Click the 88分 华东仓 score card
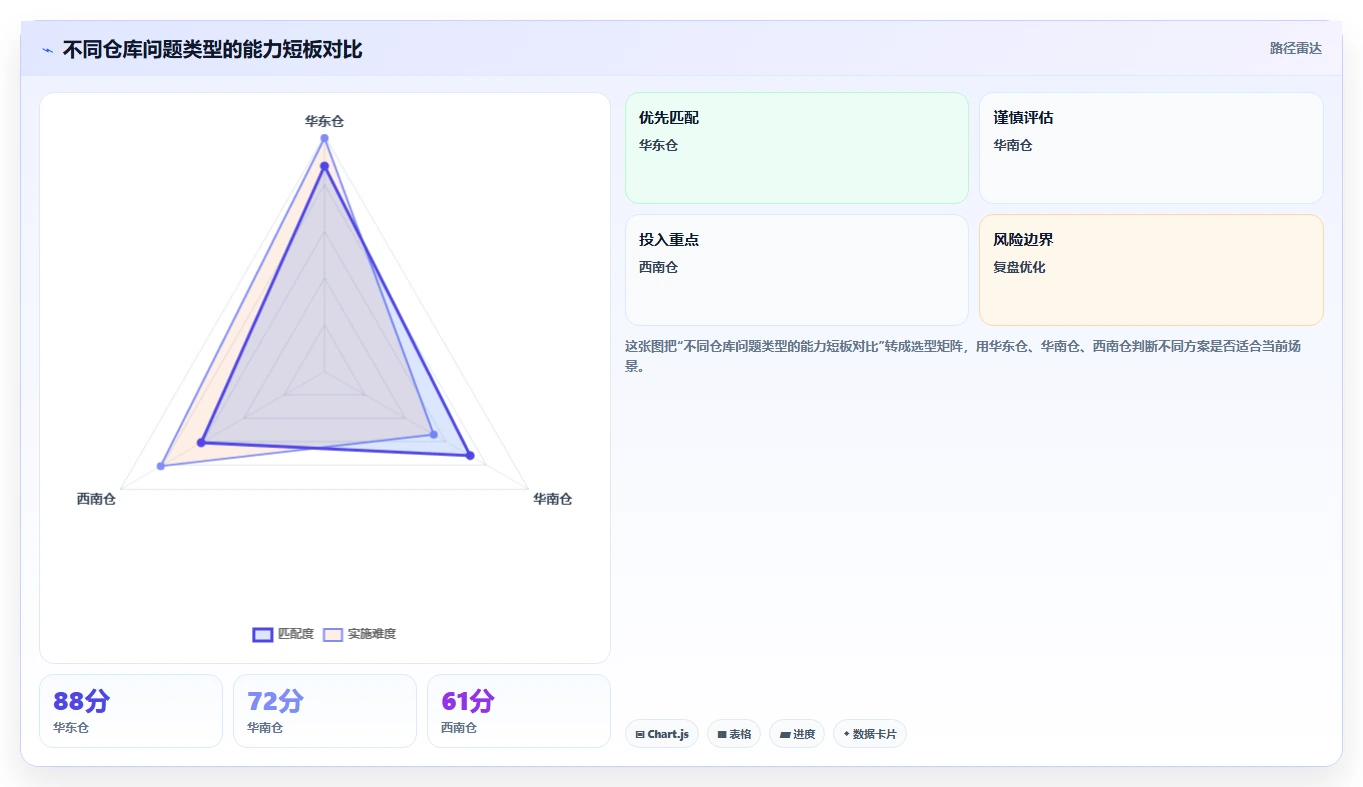The width and height of the screenshot is (1363, 787). coord(131,711)
